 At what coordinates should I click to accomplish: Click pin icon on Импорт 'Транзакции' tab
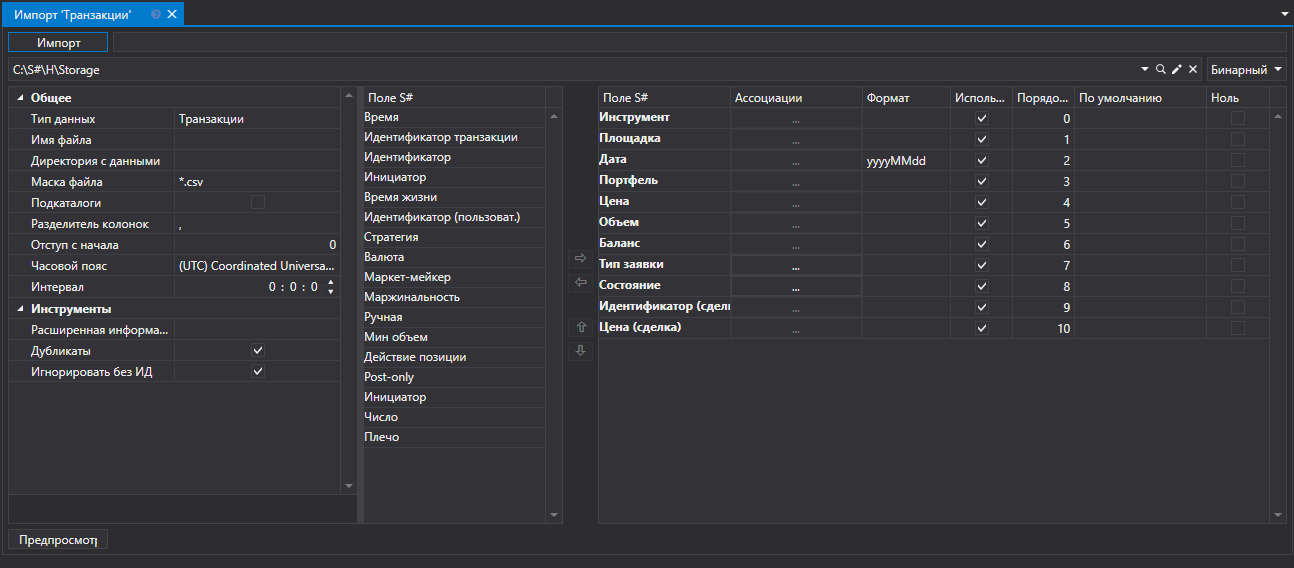[x=156, y=14]
